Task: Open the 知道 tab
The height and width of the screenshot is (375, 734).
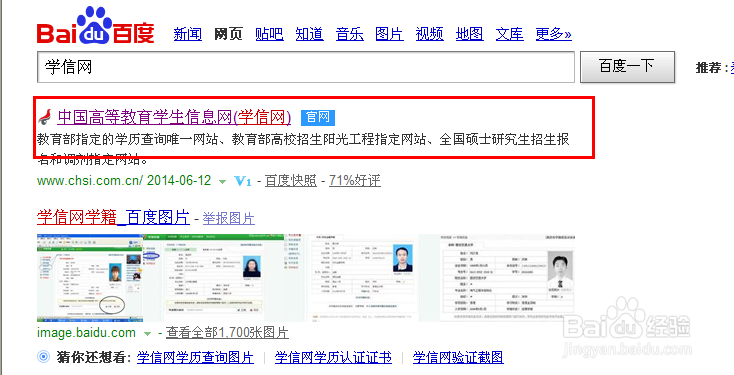Action: 309,34
